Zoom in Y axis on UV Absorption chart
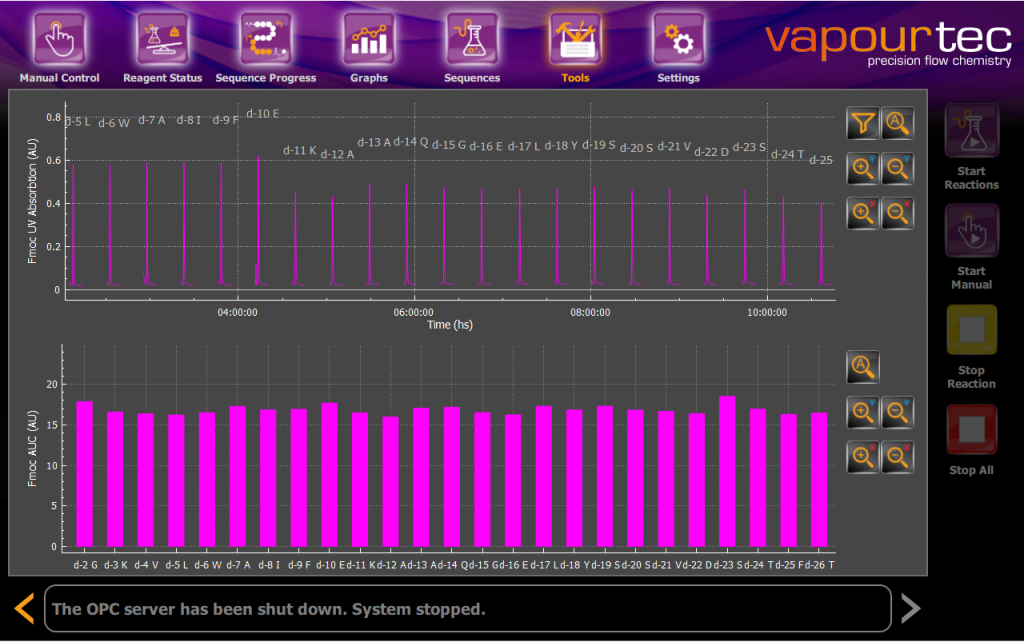This screenshot has width=1024, height=642. [863, 168]
